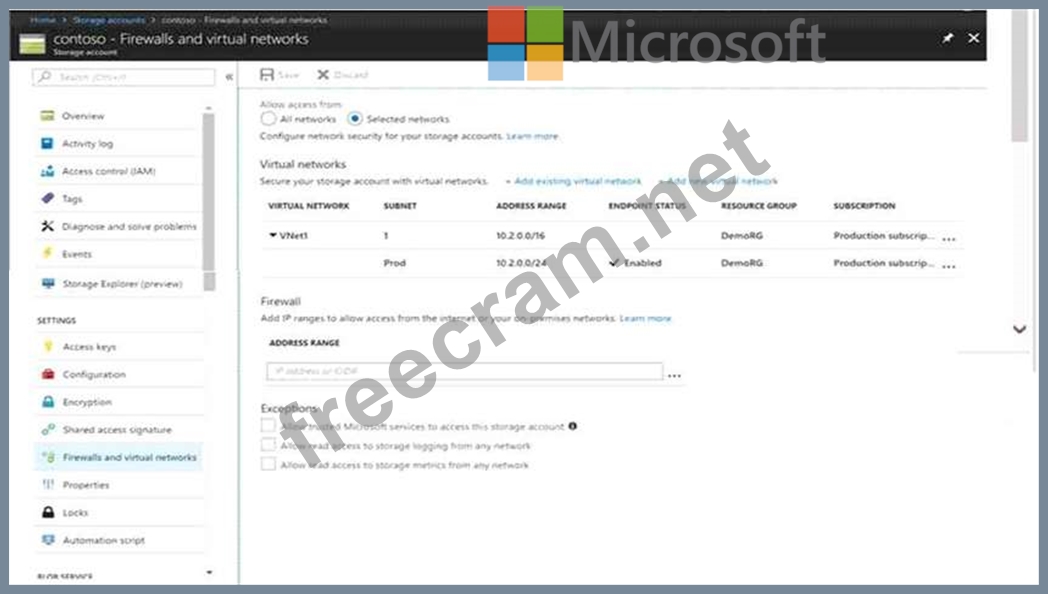Collapse the sidebar menu with double chevron

pyautogui.click(x=229, y=77)
